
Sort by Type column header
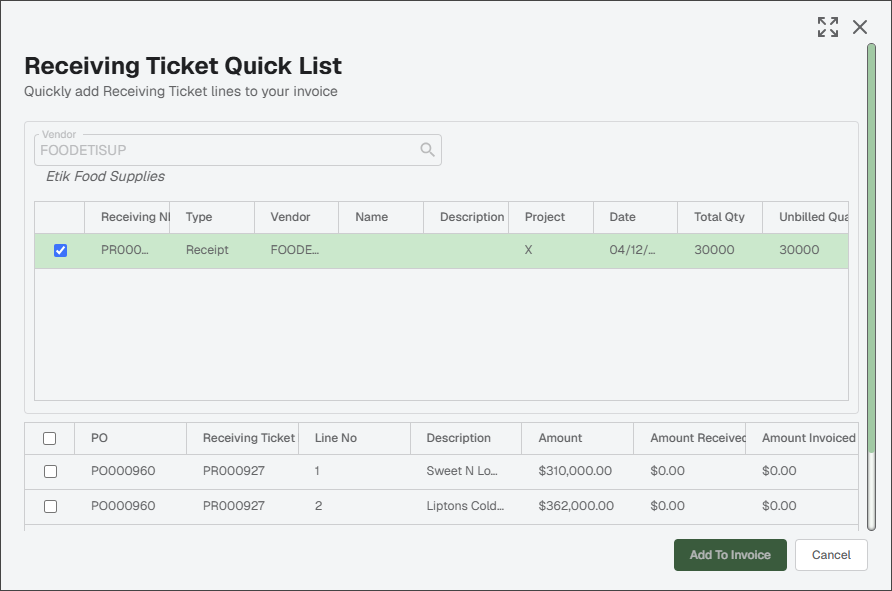click(212, 217)
